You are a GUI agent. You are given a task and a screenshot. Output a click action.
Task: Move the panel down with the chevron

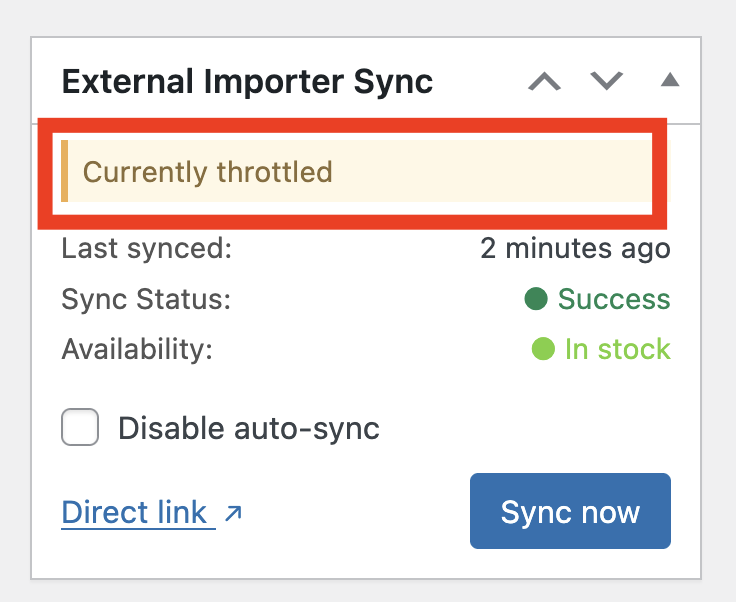click(x=607, y=81)
